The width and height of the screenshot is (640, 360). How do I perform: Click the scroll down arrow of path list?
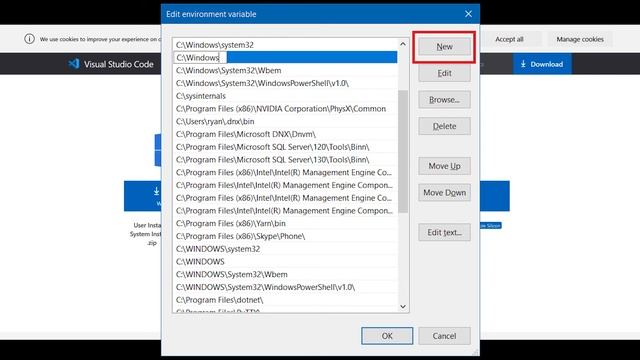tap(403, 307)
